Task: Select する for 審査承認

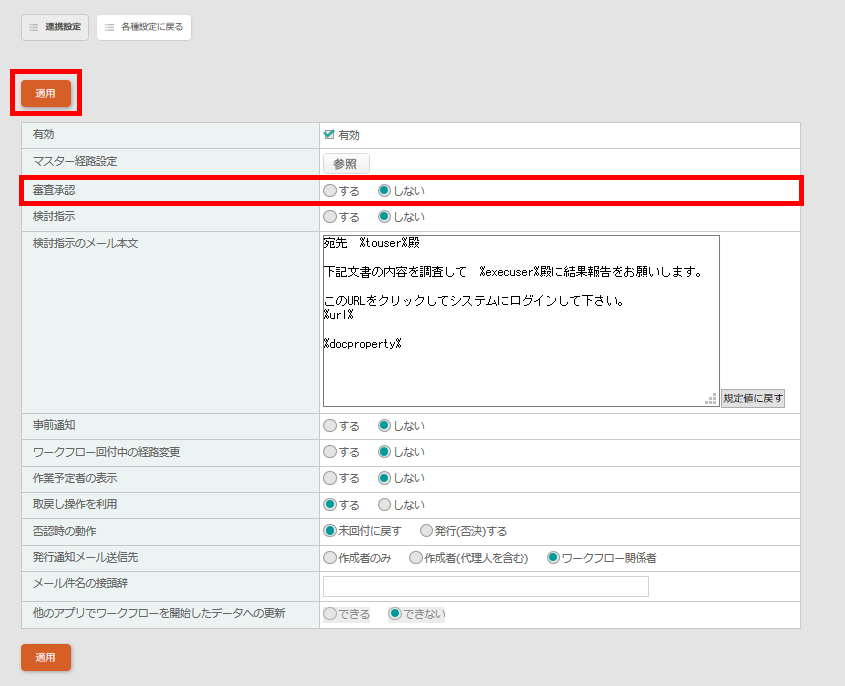Action: coord(330,190)
